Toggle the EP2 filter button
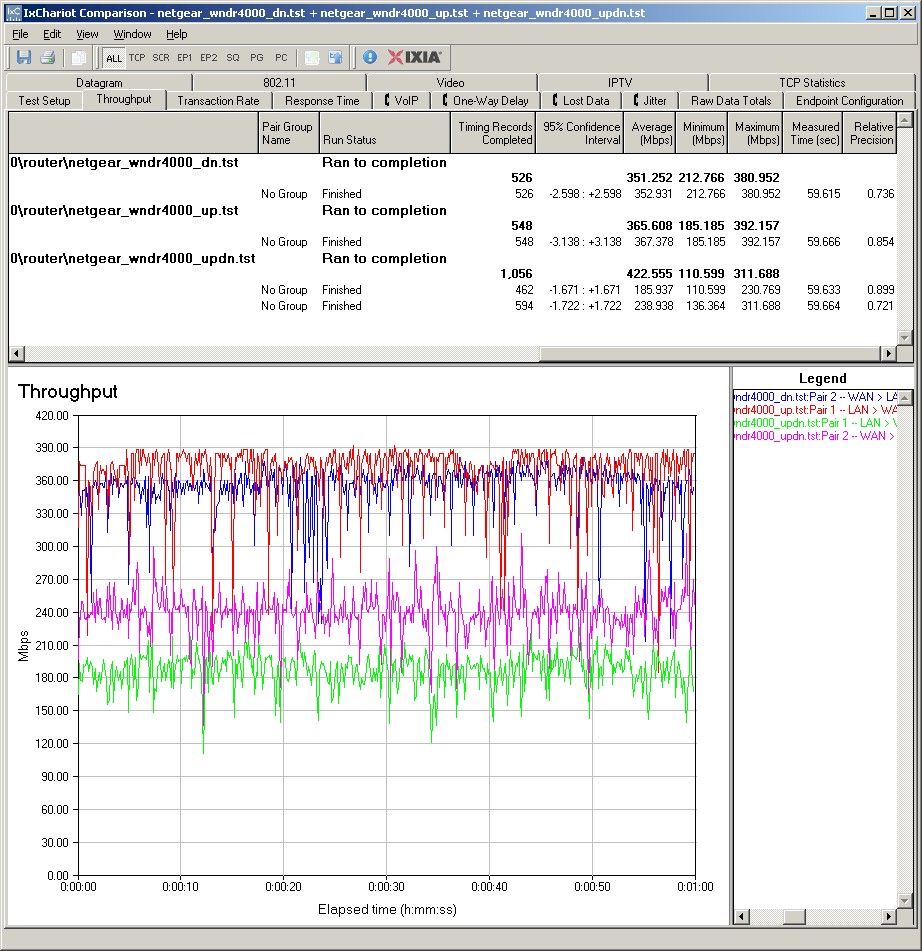This screenshot has width=922, height=951. (x=208, y=58)
